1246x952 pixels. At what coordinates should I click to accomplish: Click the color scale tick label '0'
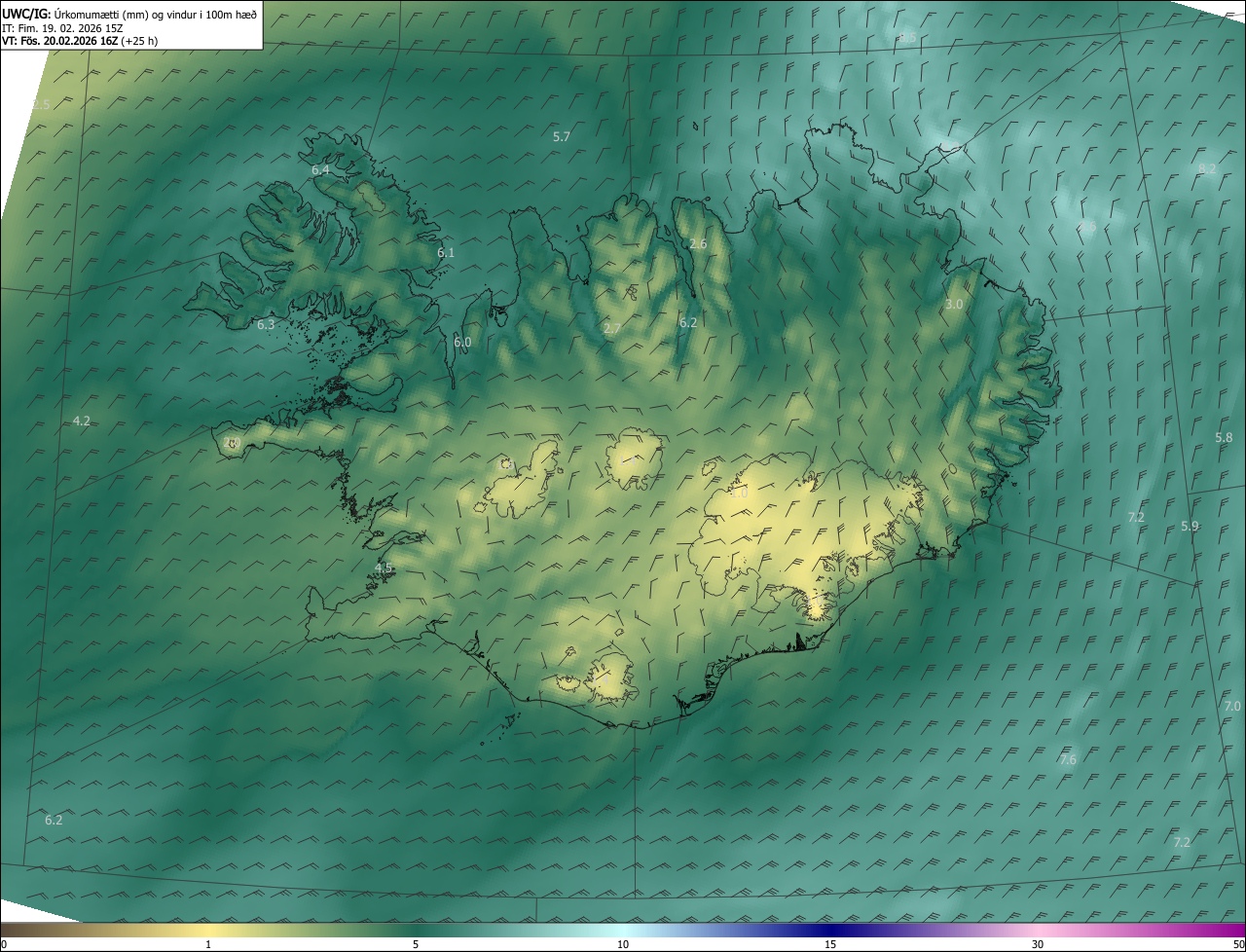(4, 945)
